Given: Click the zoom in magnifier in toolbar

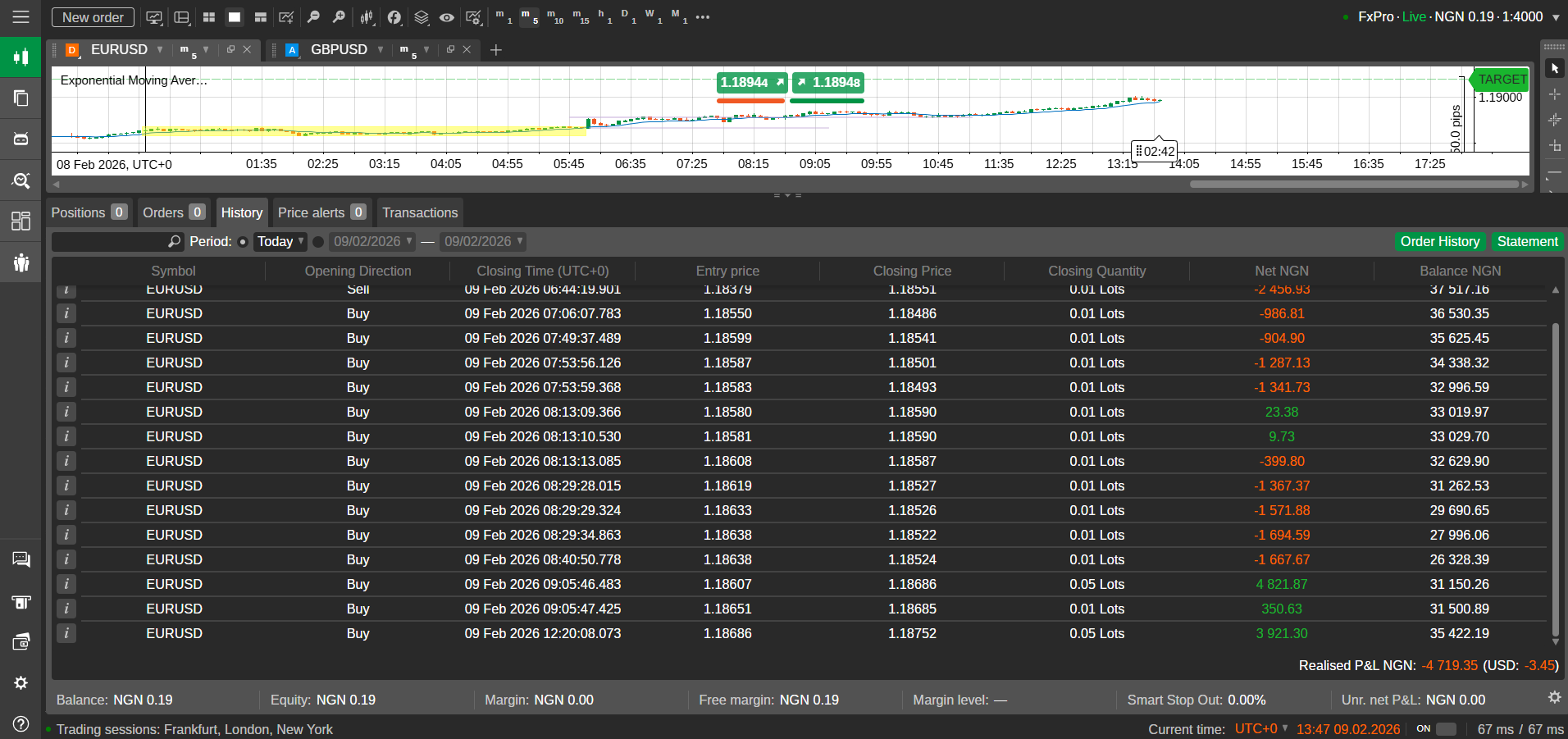Looking at the screenshot, I should 339,17.
